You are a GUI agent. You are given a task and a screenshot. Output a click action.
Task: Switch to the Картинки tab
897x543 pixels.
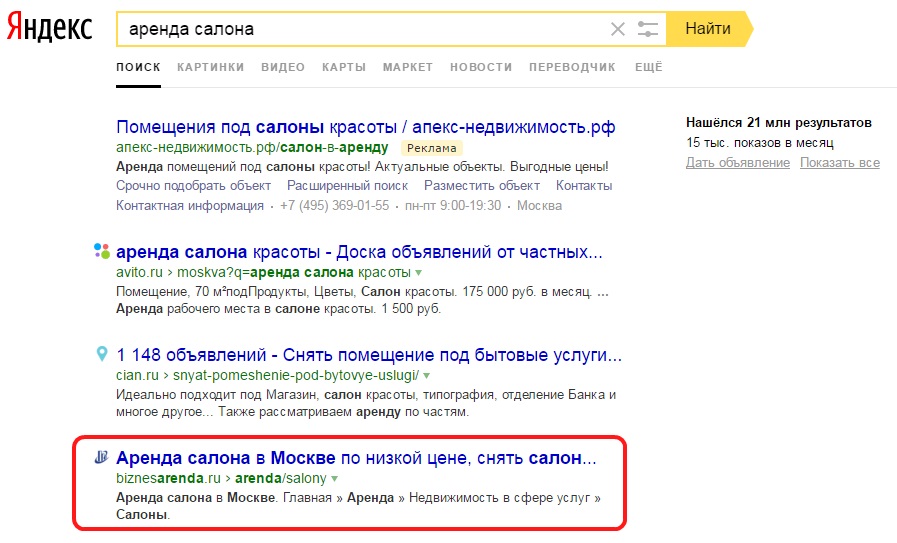tap(211, 67)
